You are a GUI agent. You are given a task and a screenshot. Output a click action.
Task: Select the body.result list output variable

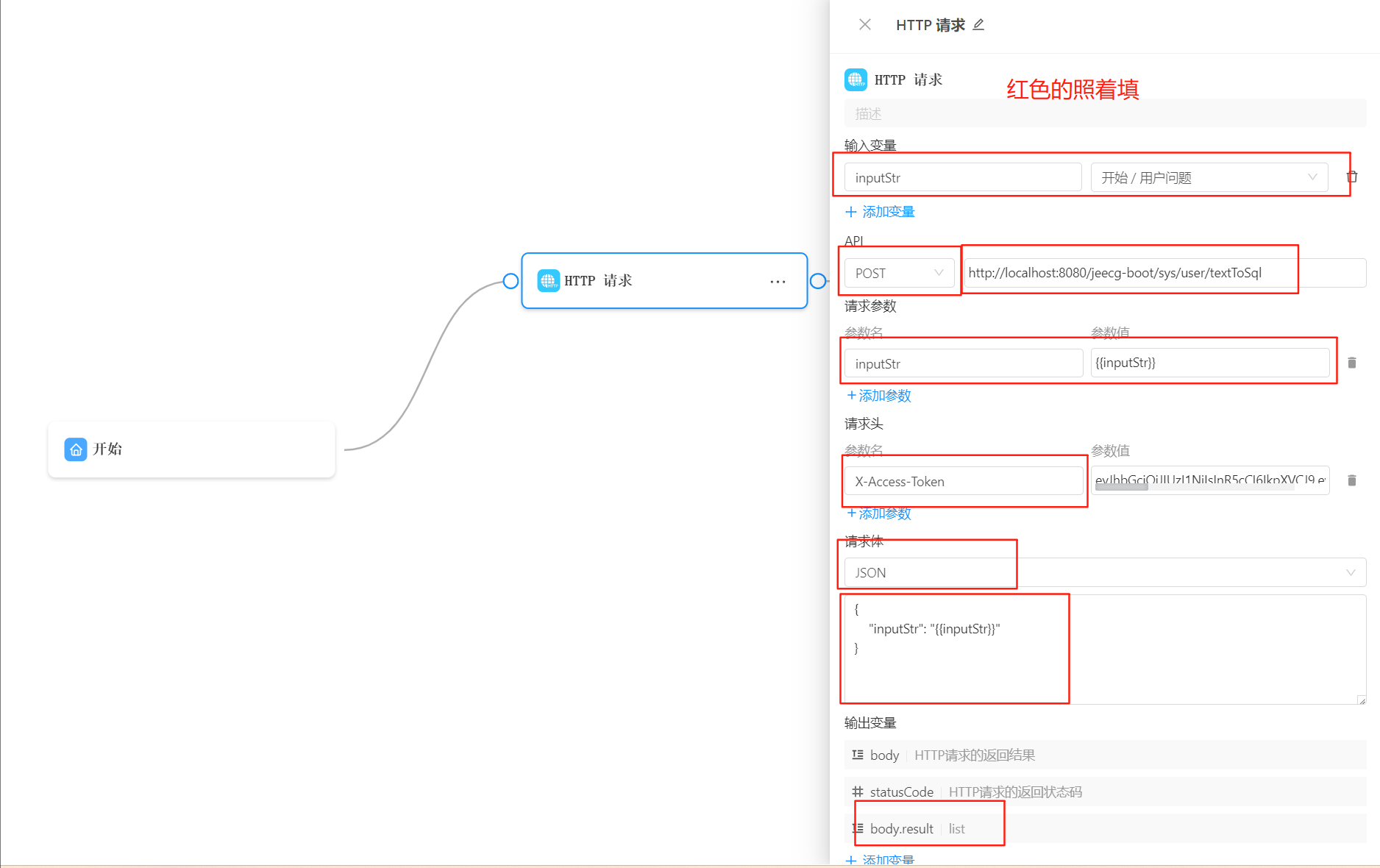point(1105,828)
